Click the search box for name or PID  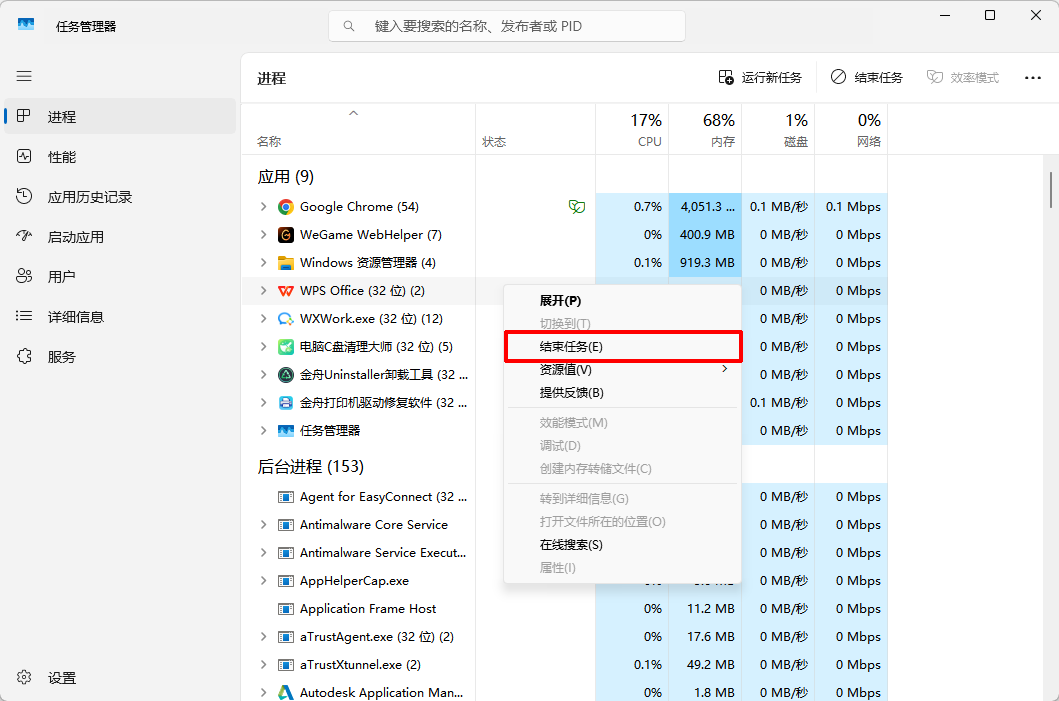pyautogui.click(x=507, y=26)
